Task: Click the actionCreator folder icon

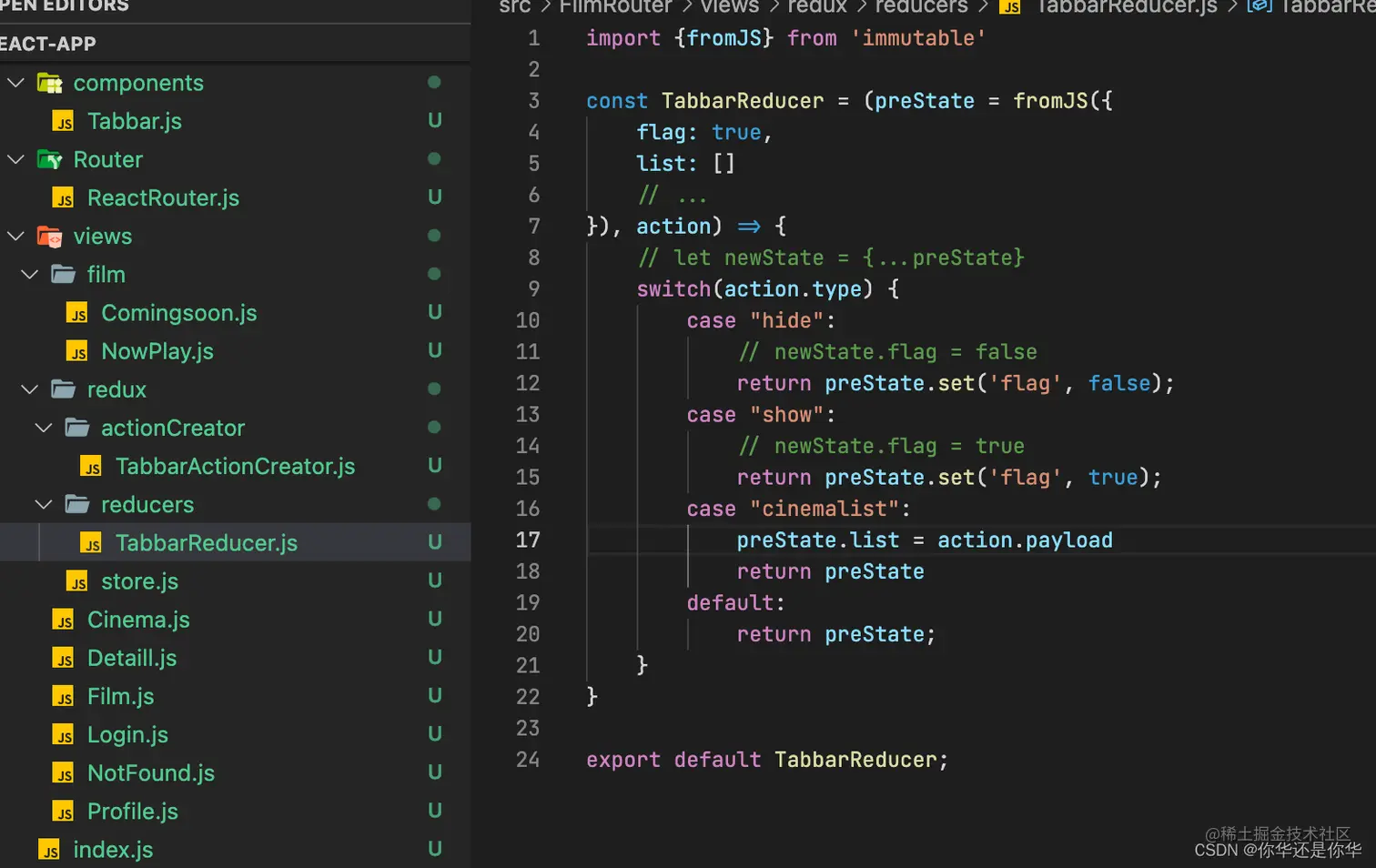Action: point(77,428)
